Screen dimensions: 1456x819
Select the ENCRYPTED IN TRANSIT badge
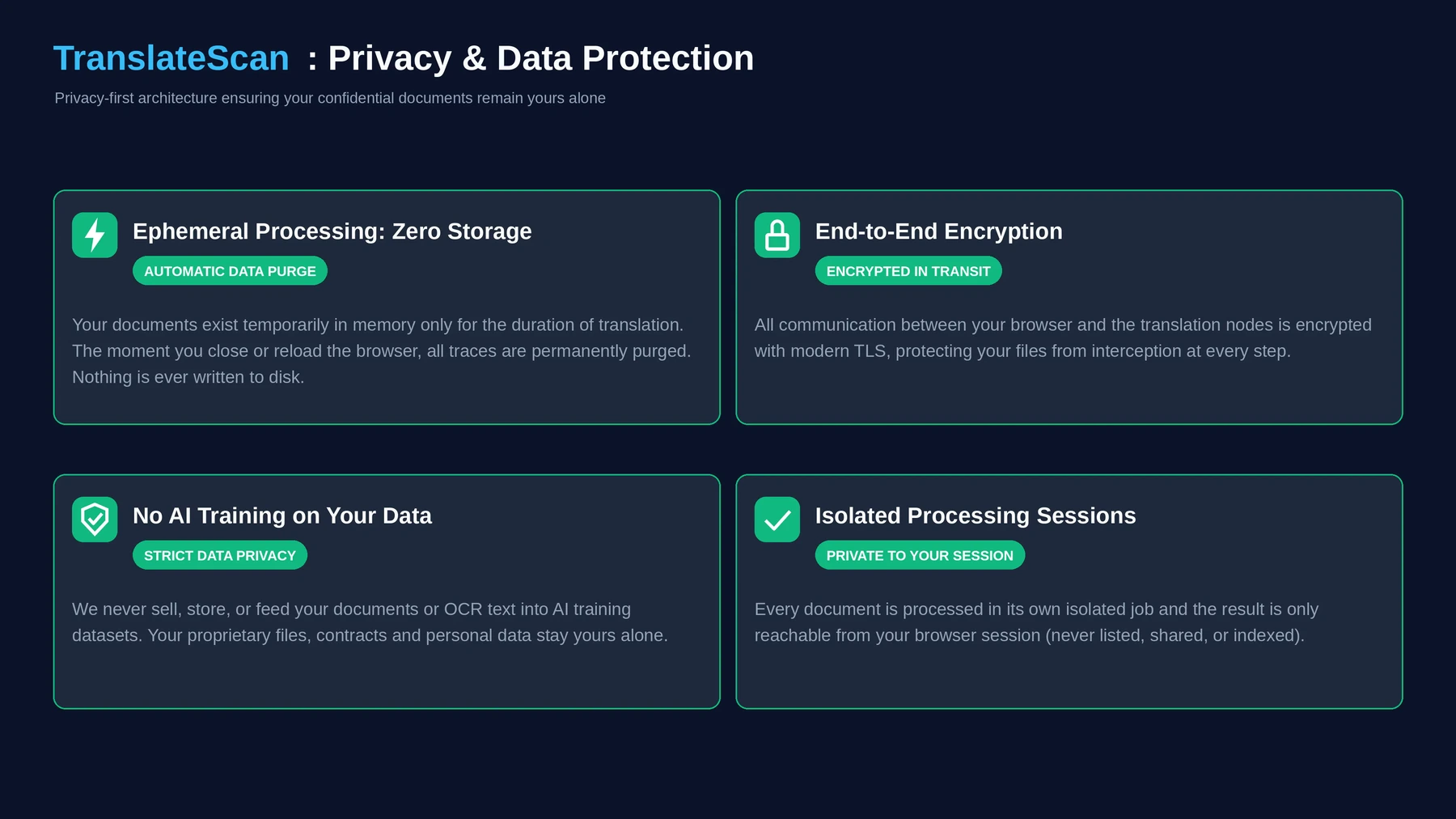908,271
